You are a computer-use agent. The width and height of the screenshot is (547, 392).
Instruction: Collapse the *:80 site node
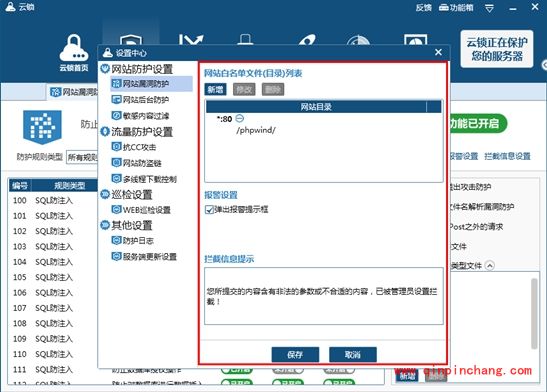240,119
